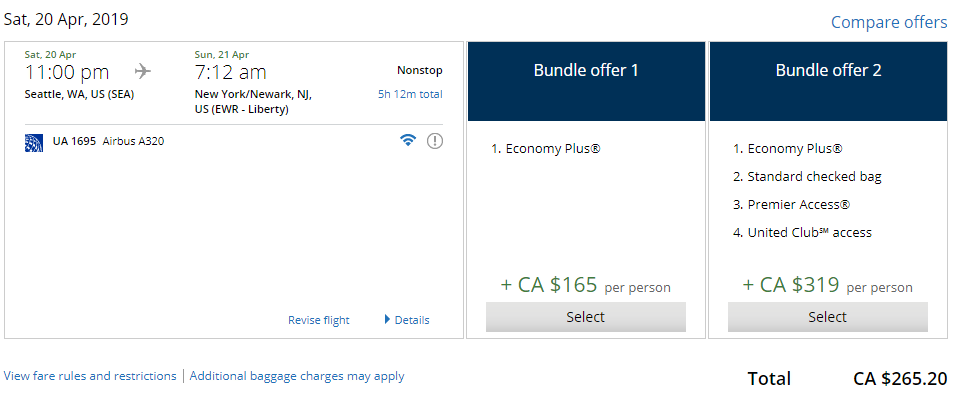Expand the flight Details triangle
Image resolution: width=964 pixels, height=402 pixels.
click(388, 320)
